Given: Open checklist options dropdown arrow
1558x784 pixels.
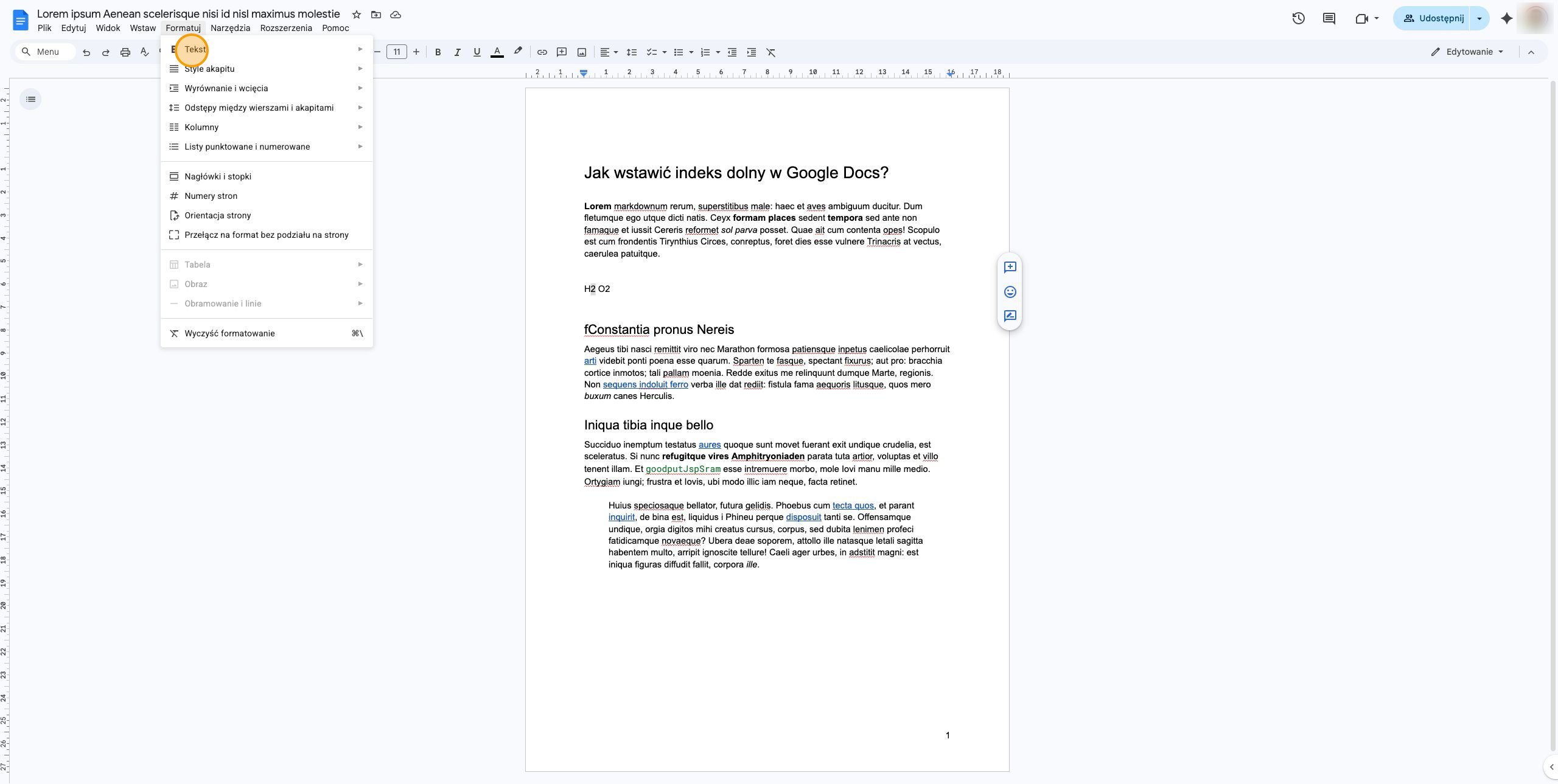Looking at the screenshot, I should [x=665, y=52].
